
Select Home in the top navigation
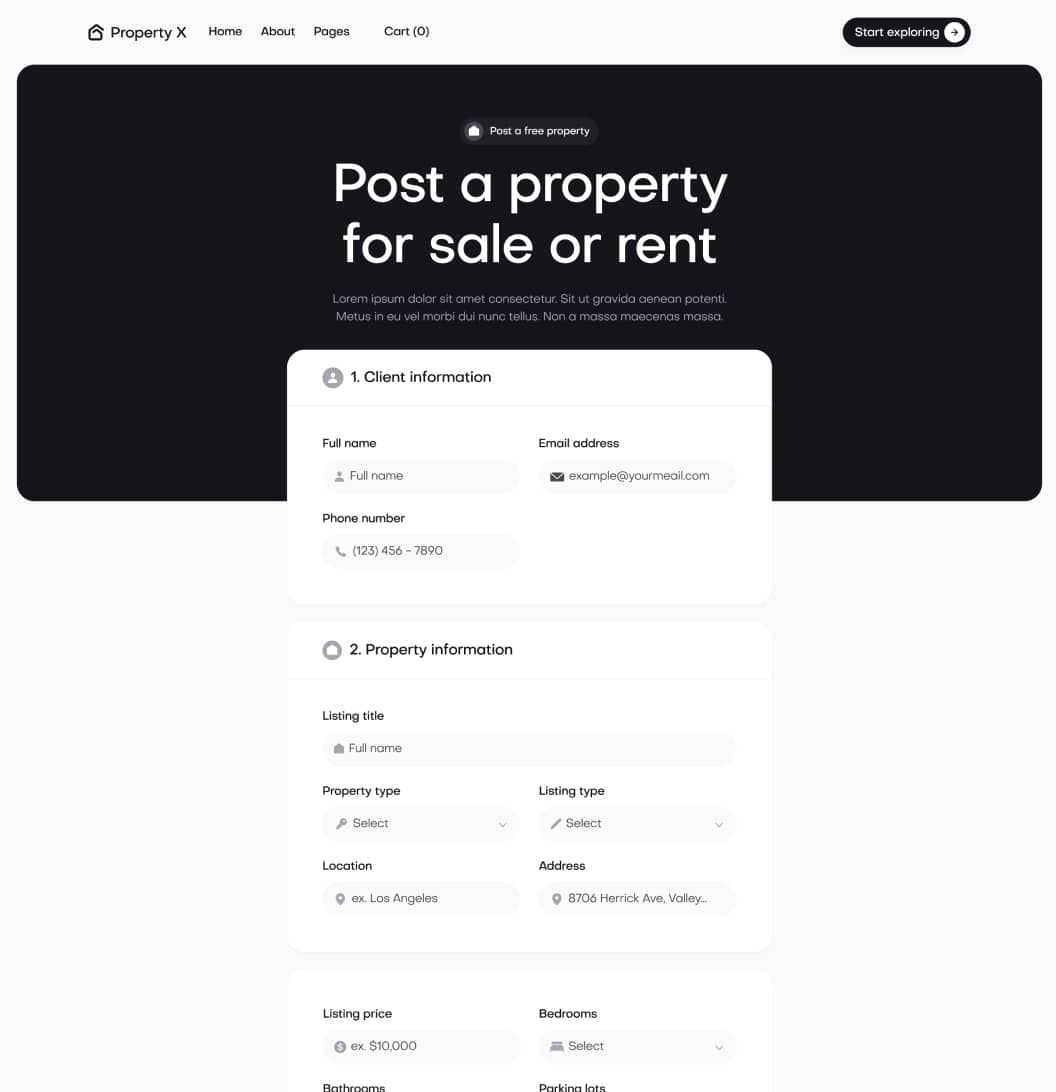pyautogui.click(x=225, y=31)
